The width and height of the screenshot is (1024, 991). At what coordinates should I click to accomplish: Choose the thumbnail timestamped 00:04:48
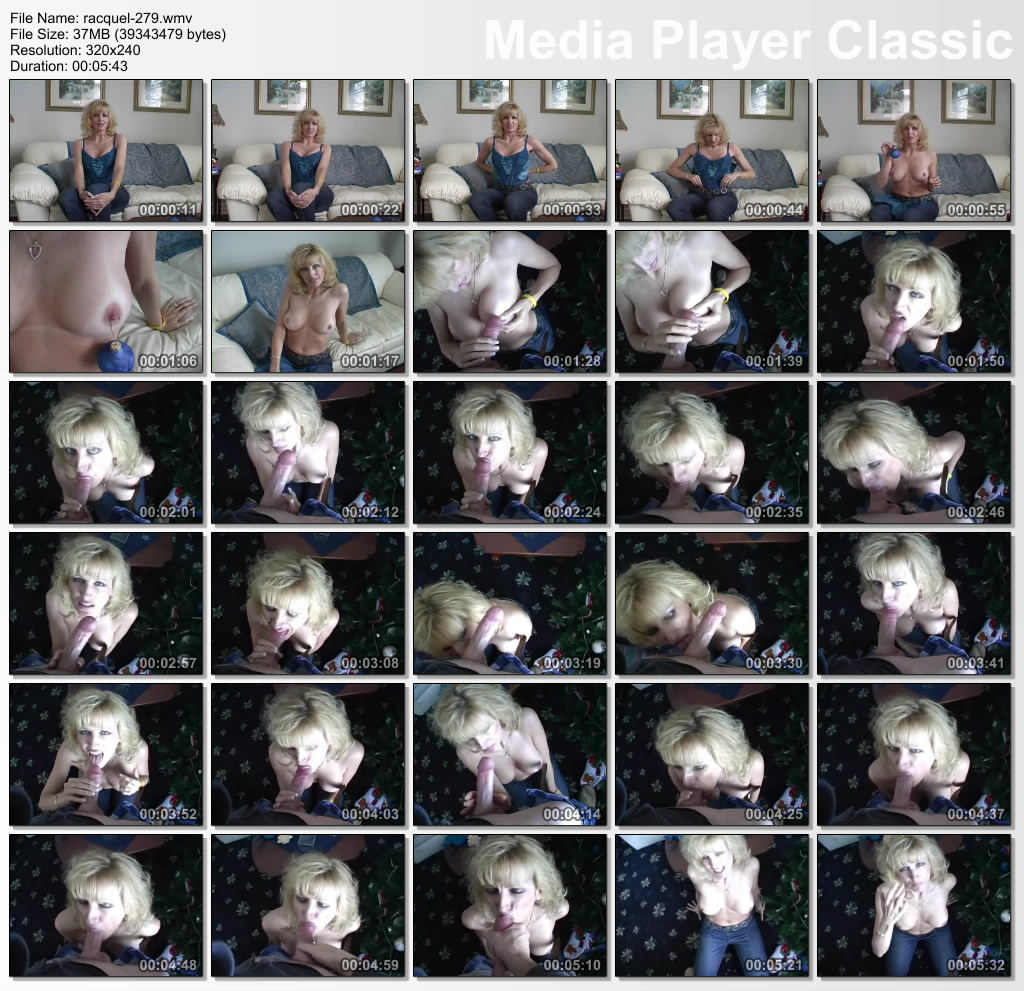106,905
